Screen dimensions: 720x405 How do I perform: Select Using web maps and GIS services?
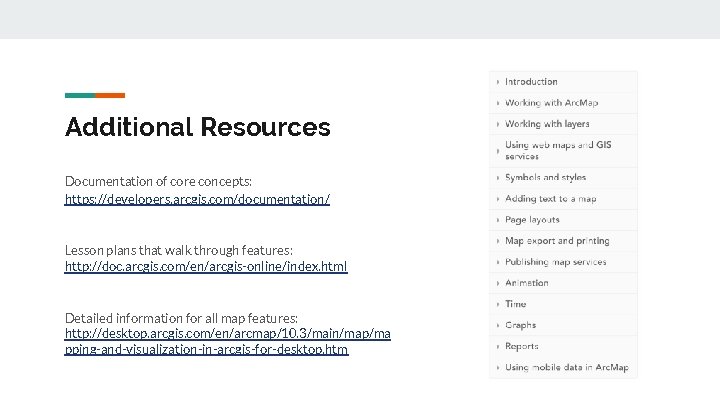(558, 151)
